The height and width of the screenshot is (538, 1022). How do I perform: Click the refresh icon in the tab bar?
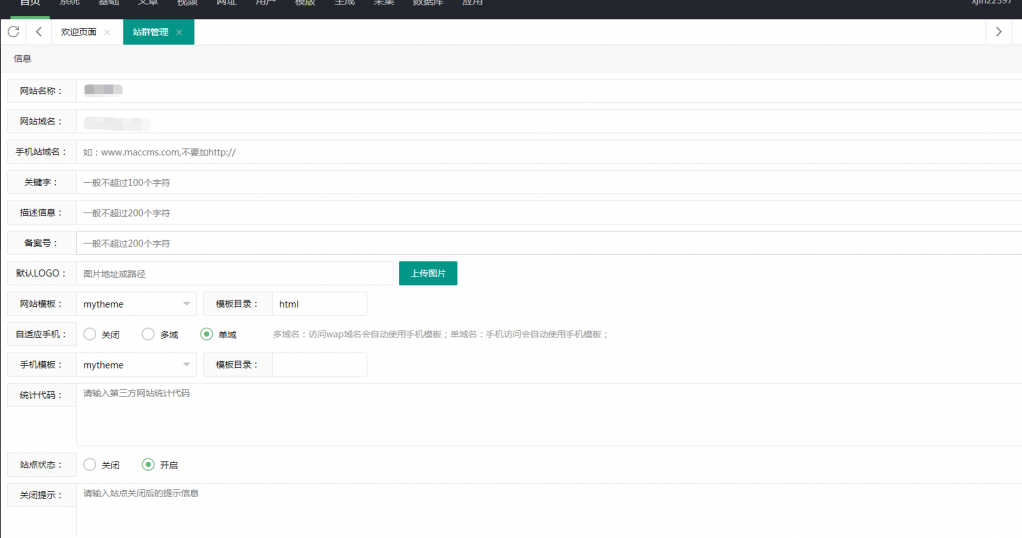coord(13,31)
